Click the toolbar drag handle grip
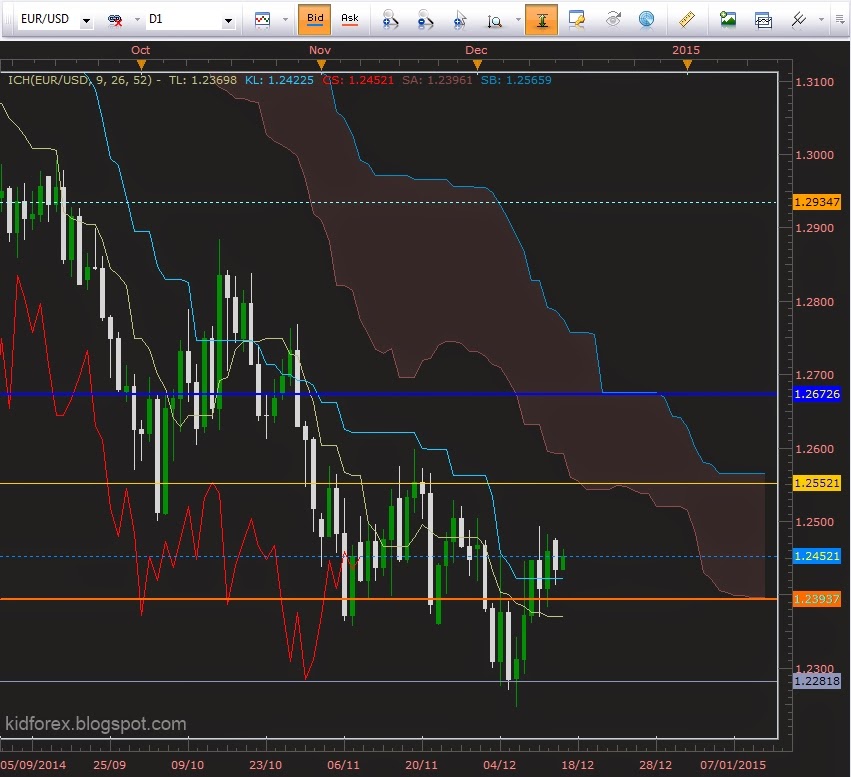Screen dimensions: 851x777 tap(8, 20)
